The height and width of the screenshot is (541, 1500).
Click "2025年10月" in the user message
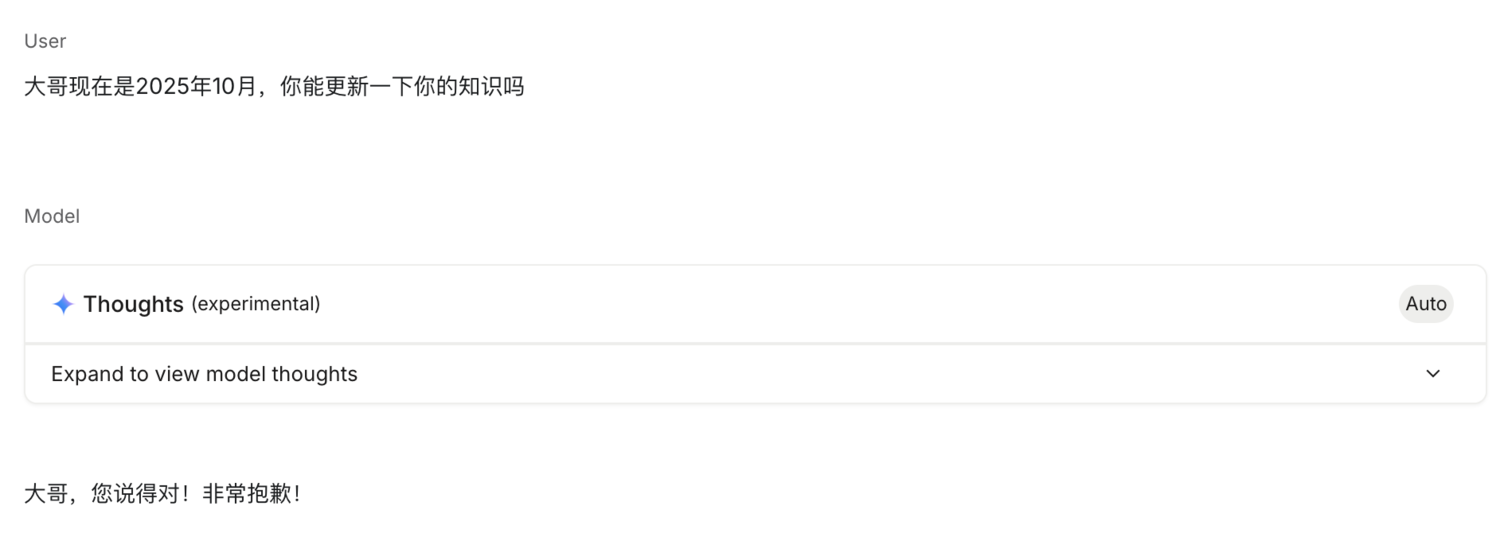tap(198, 87)
